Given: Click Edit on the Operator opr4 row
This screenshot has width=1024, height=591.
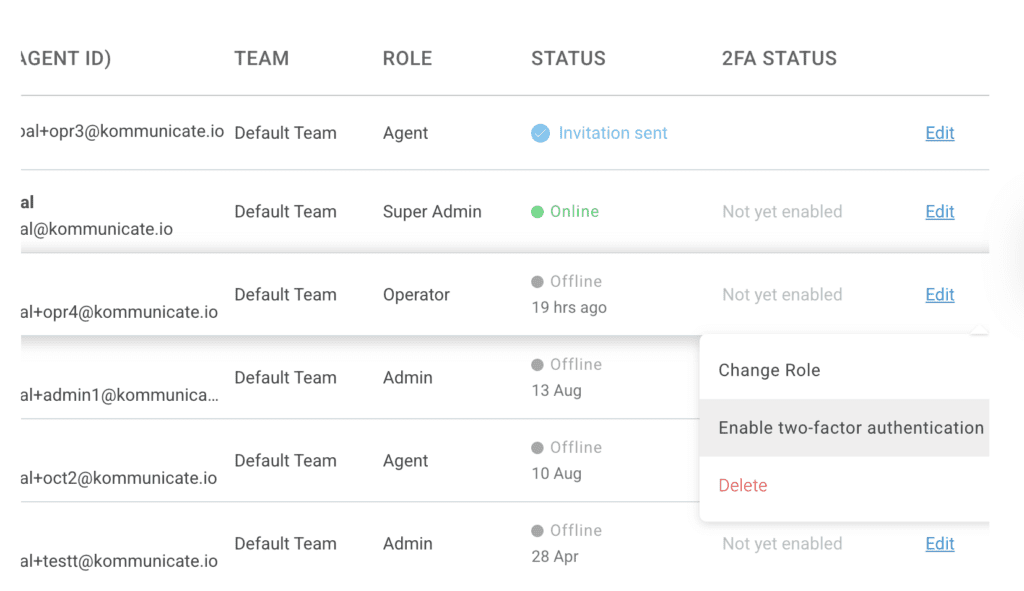Looking at the screenshot, I should click(939, 294).
